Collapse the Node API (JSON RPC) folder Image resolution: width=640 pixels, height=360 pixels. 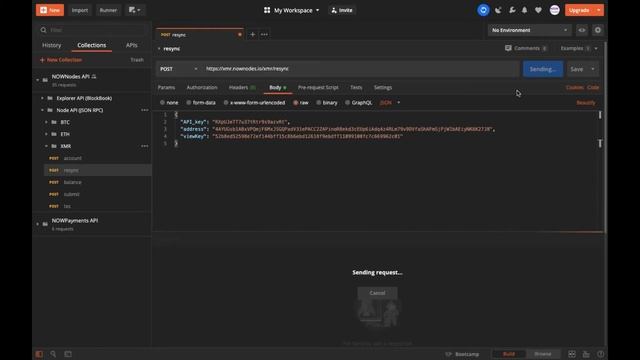point(42,110)
